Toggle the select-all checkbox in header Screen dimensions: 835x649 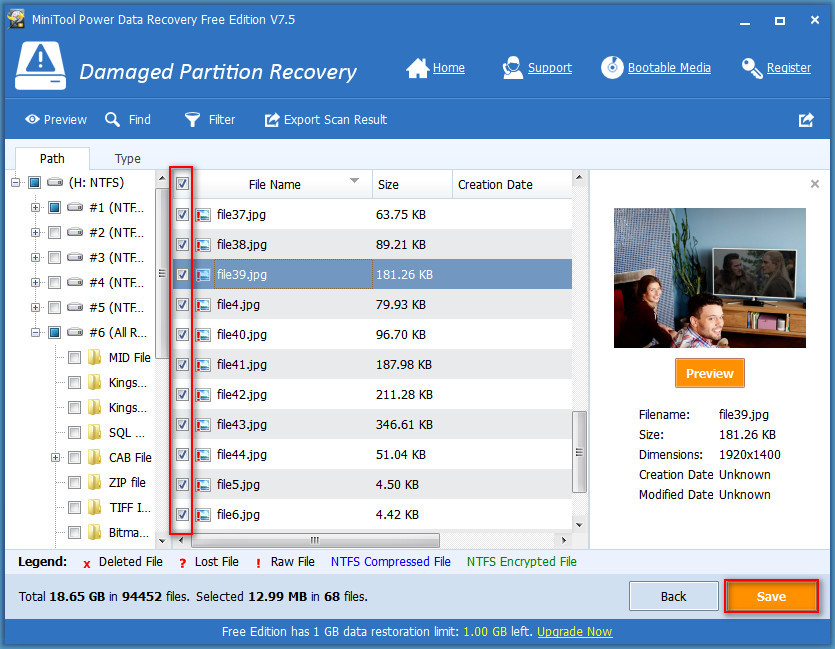click(182, 184)
